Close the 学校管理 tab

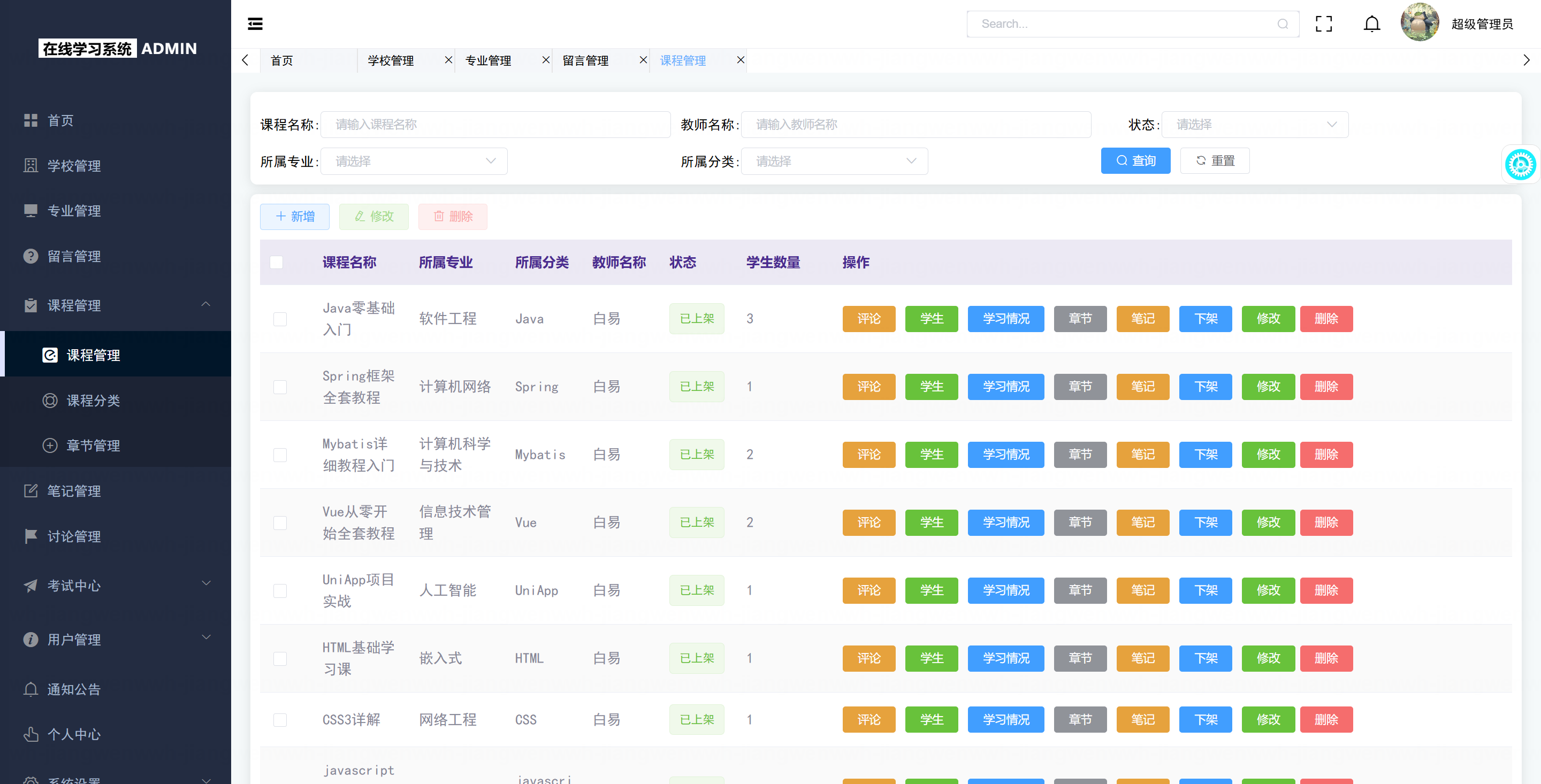tap(448, 60)
